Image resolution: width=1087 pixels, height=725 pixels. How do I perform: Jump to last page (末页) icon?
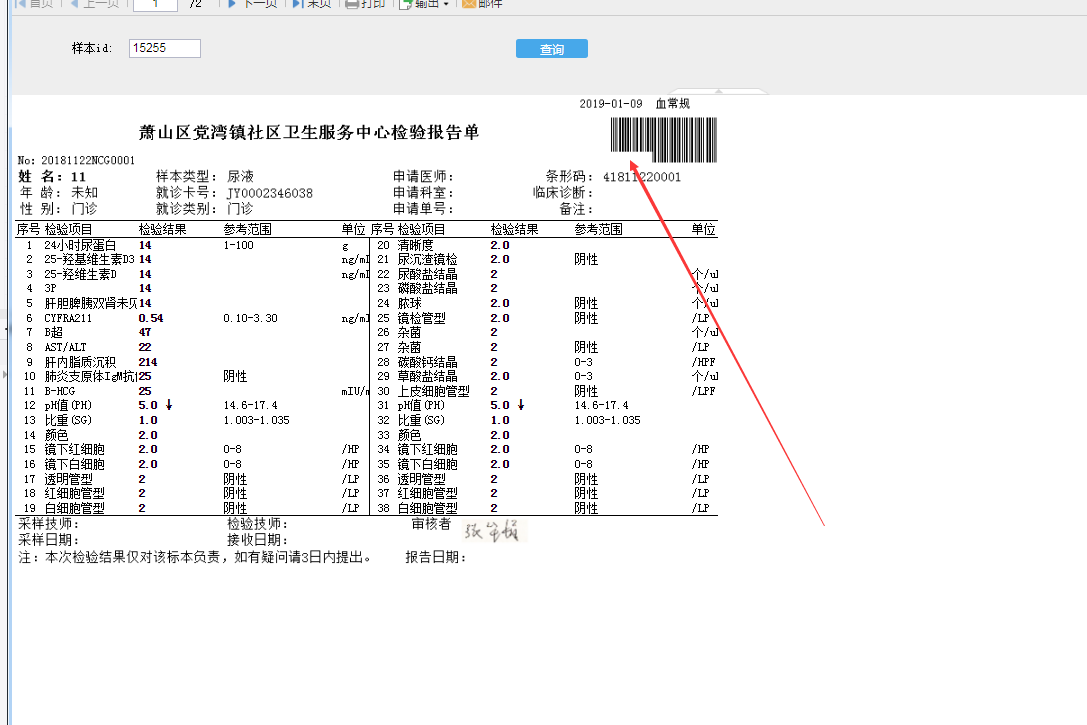297,4
